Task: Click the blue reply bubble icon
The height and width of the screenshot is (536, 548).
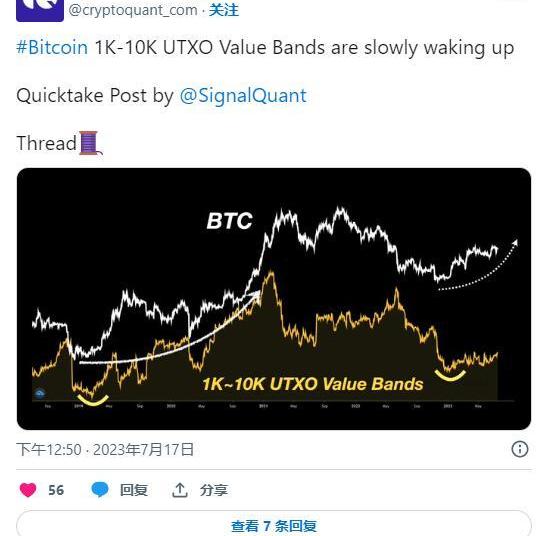Action: [100, 489]
